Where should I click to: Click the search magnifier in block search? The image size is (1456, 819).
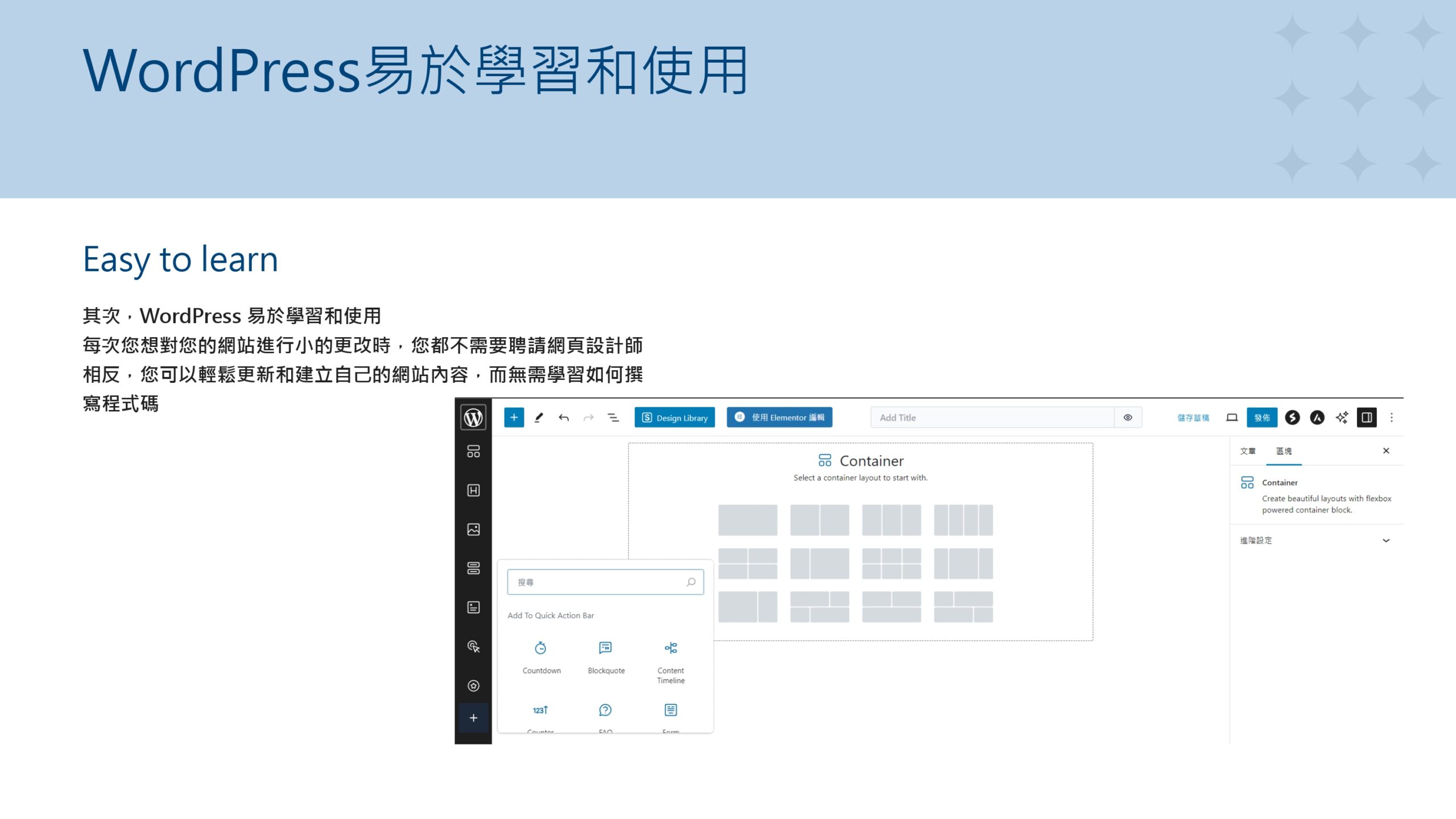point(691,582)
